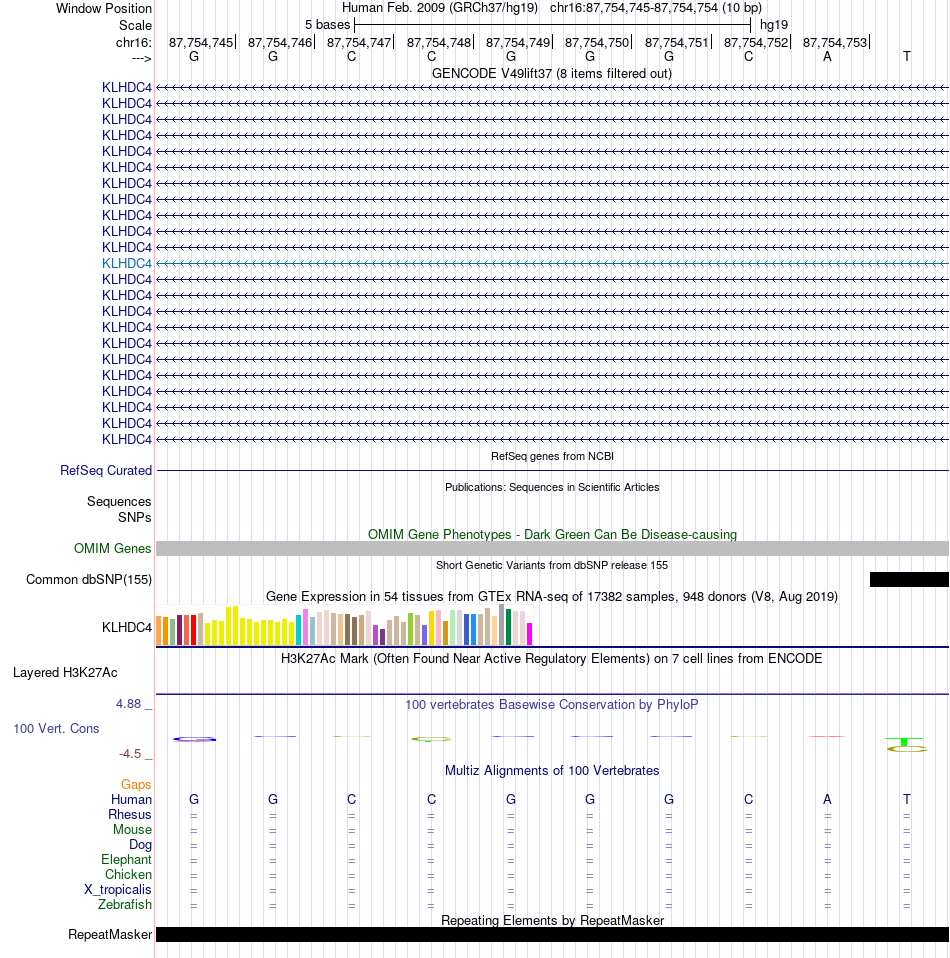950x958 pixels.
Task: Click the Rhesus species label
Action: click(x=130, y=814)
